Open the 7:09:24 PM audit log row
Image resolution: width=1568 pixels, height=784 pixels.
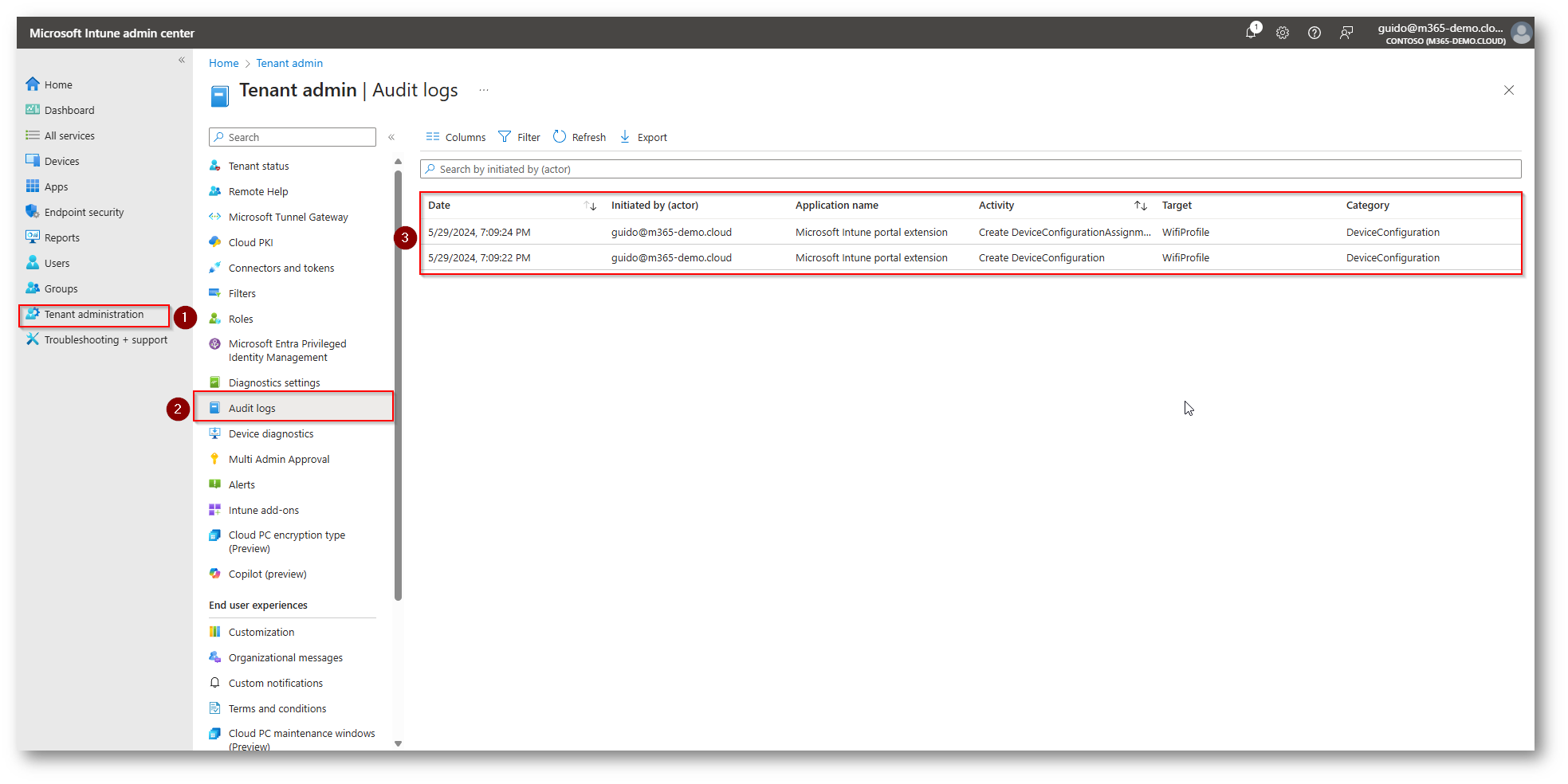point(971,232)
